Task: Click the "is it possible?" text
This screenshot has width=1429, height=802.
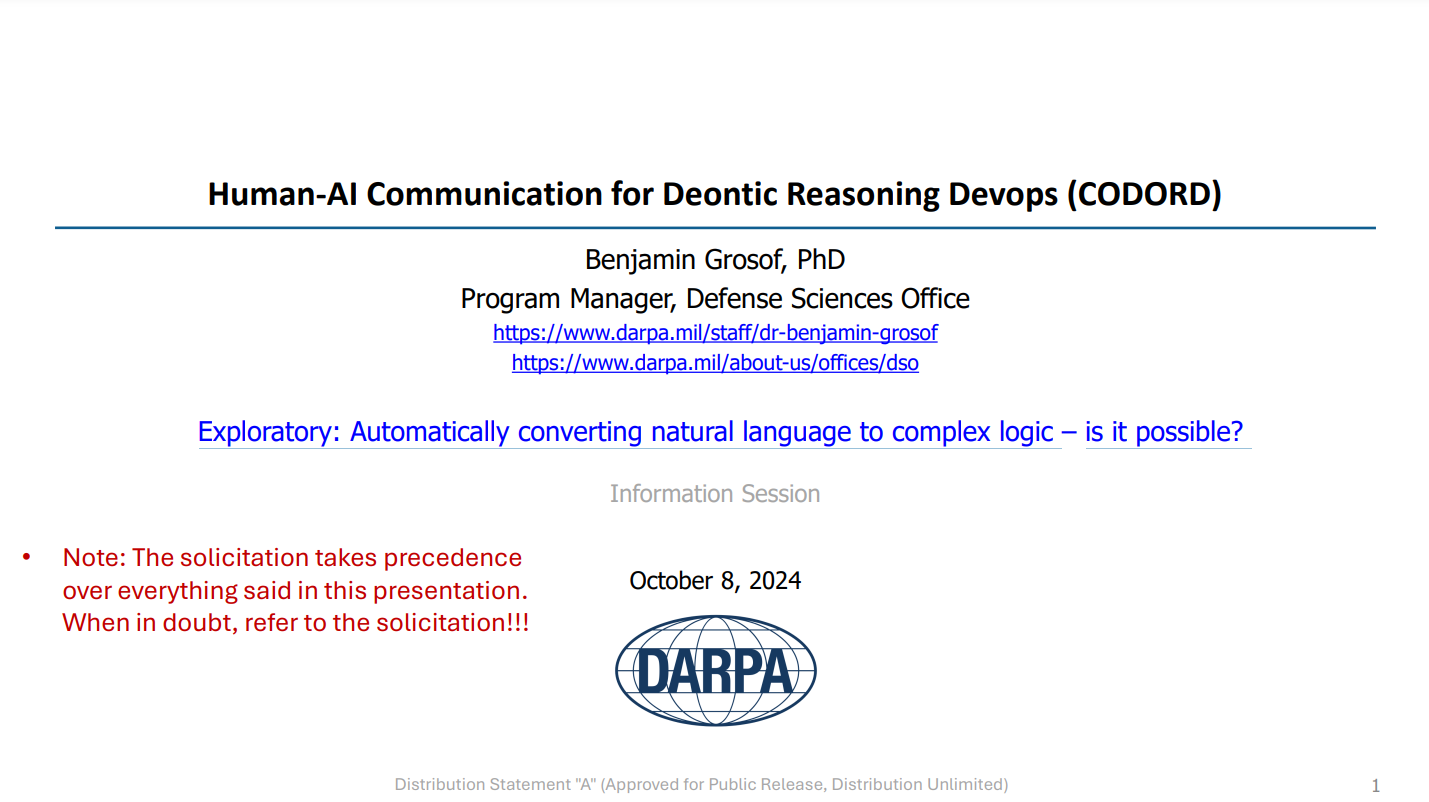Action: (1164, 432)
